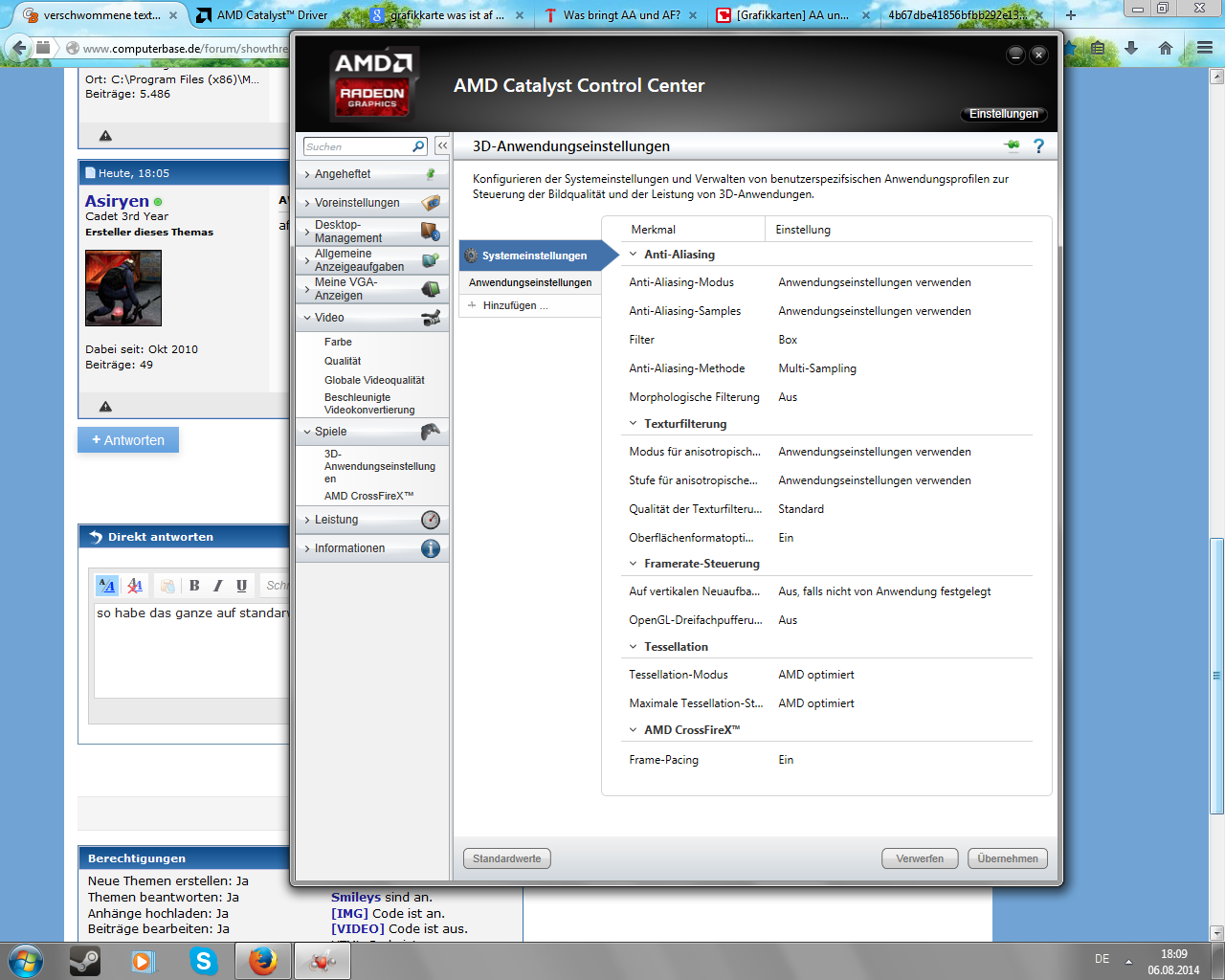Click the underline icon in reply editor
1225x980 pixels.
tap(241, 586)
